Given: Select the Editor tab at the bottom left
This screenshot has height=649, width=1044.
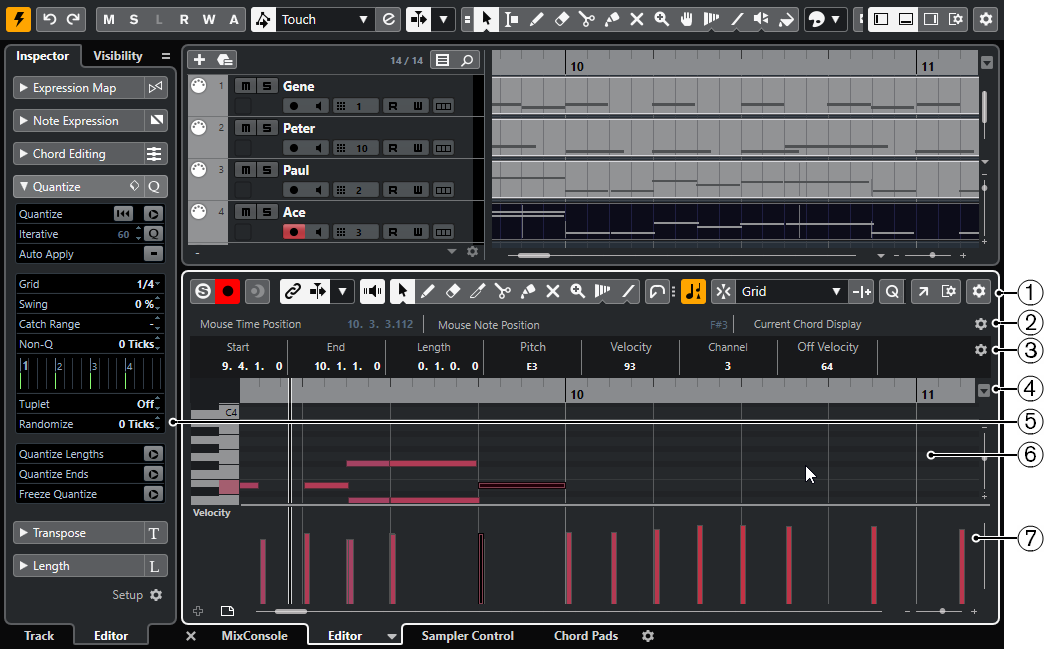Looking at the screenshot, I should [111, 636].
